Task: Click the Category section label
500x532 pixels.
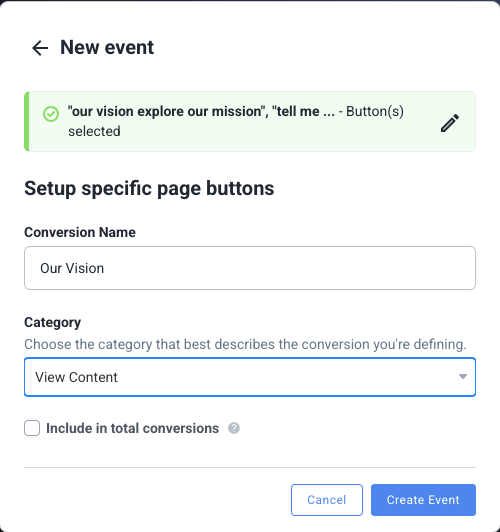Action: [52, 322]
